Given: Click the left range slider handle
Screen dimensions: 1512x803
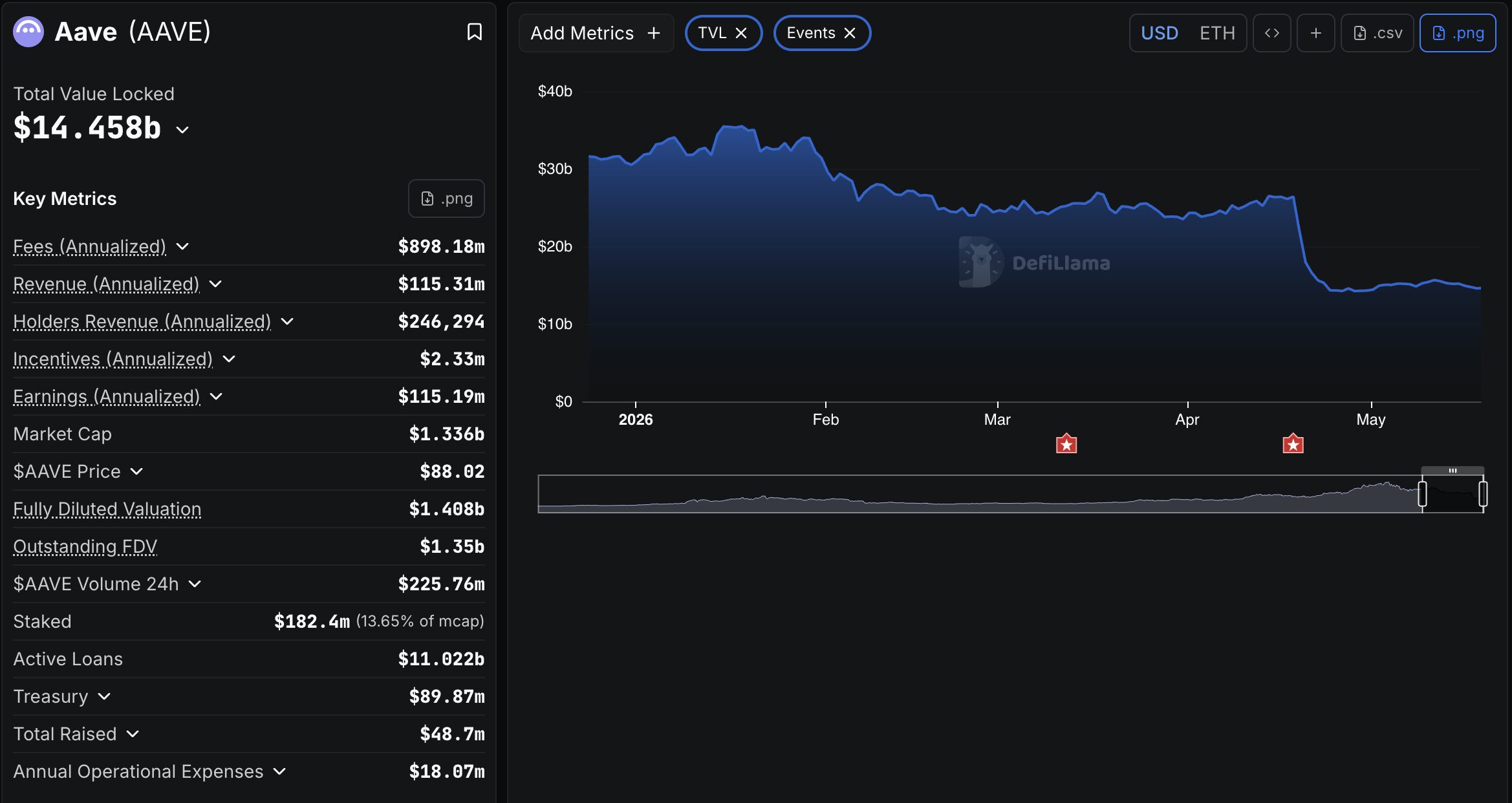Looking at the screenshot, I should point(1422,494).
